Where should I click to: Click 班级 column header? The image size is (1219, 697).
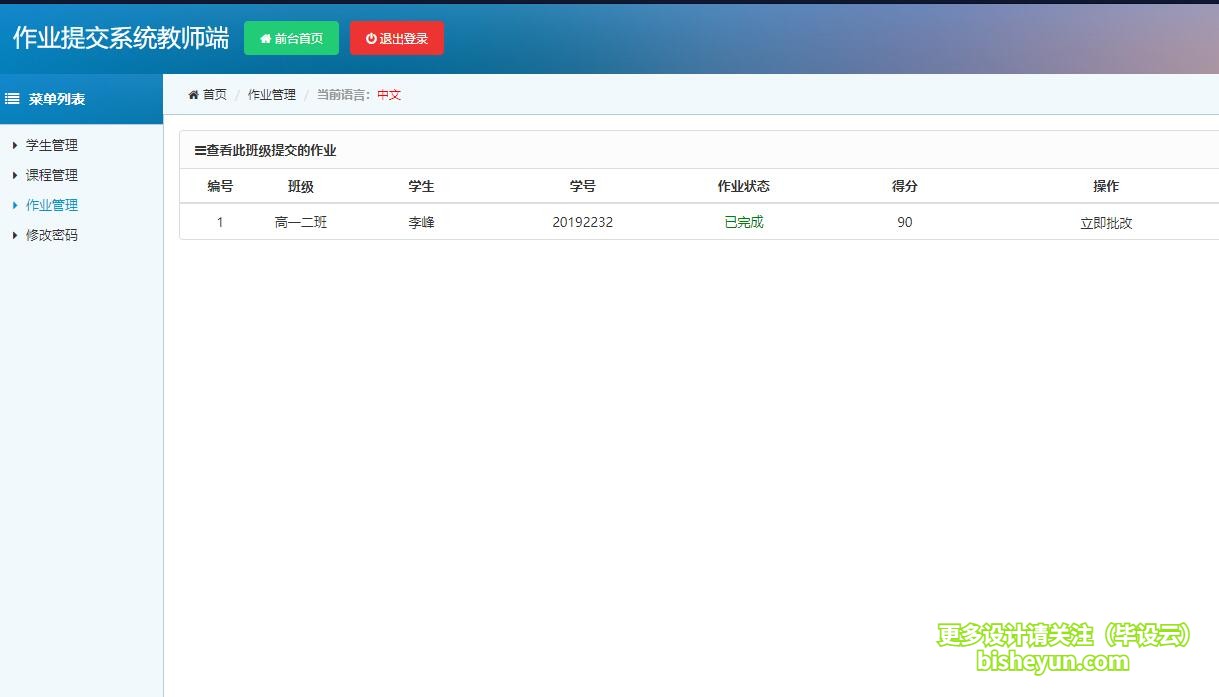tap(301, 186)
